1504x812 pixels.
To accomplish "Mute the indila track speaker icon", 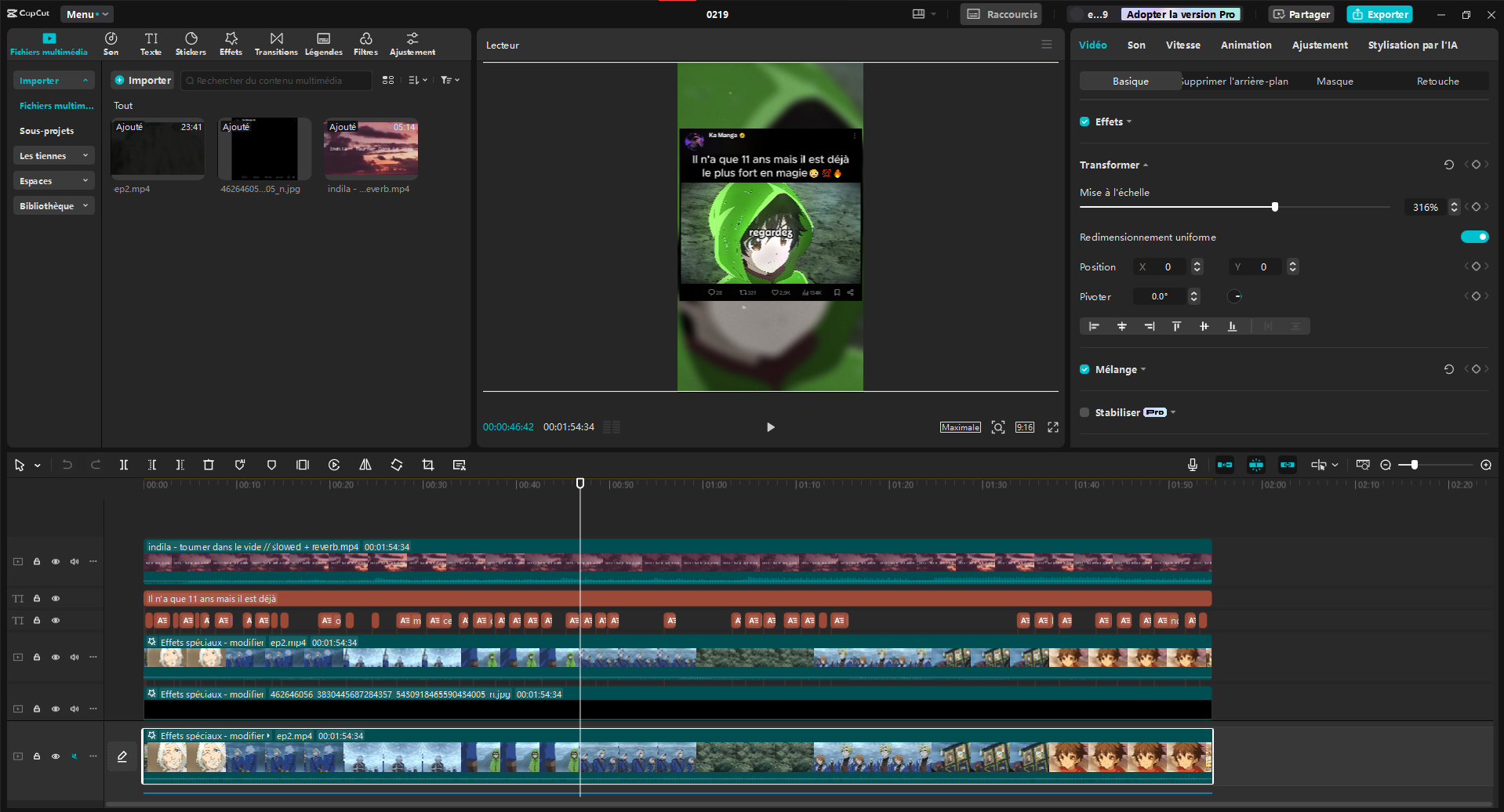I will pyautogui.click(x=74, y=561).
